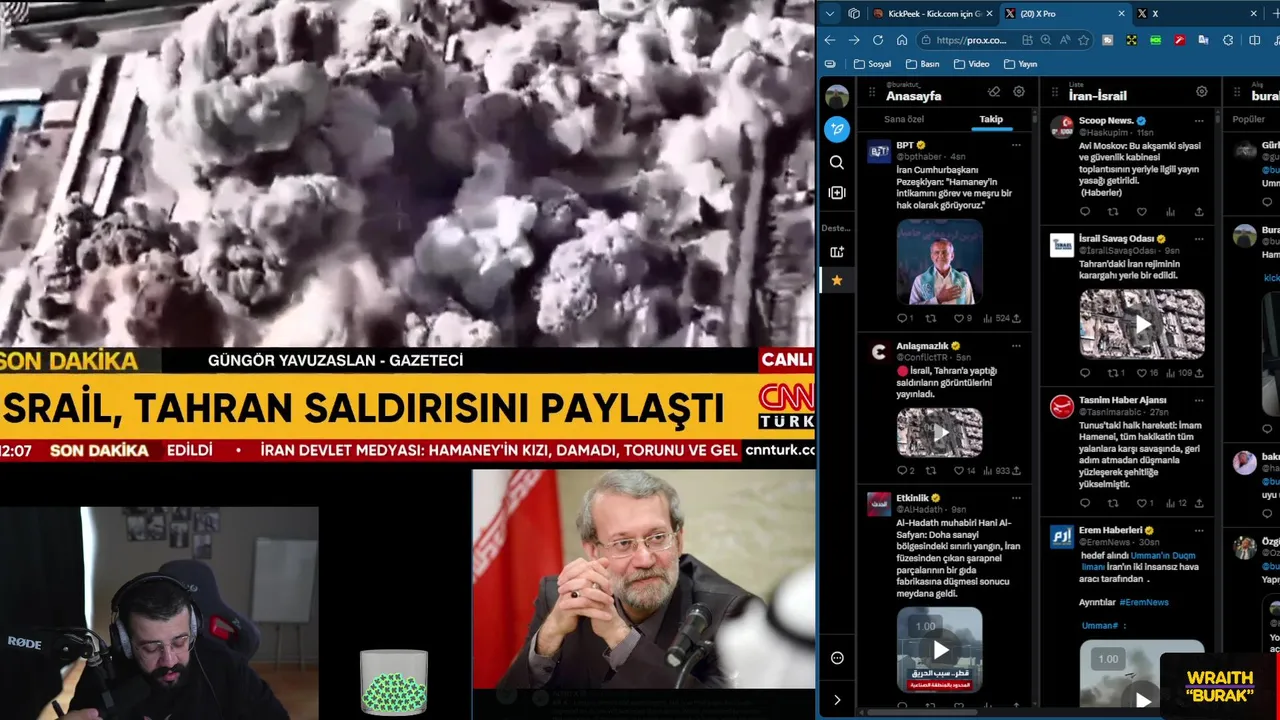Screen dimensions: 1280x720
Task: Like the Scoop News post
Action: pyautogui.click(x=1141, y=212)
